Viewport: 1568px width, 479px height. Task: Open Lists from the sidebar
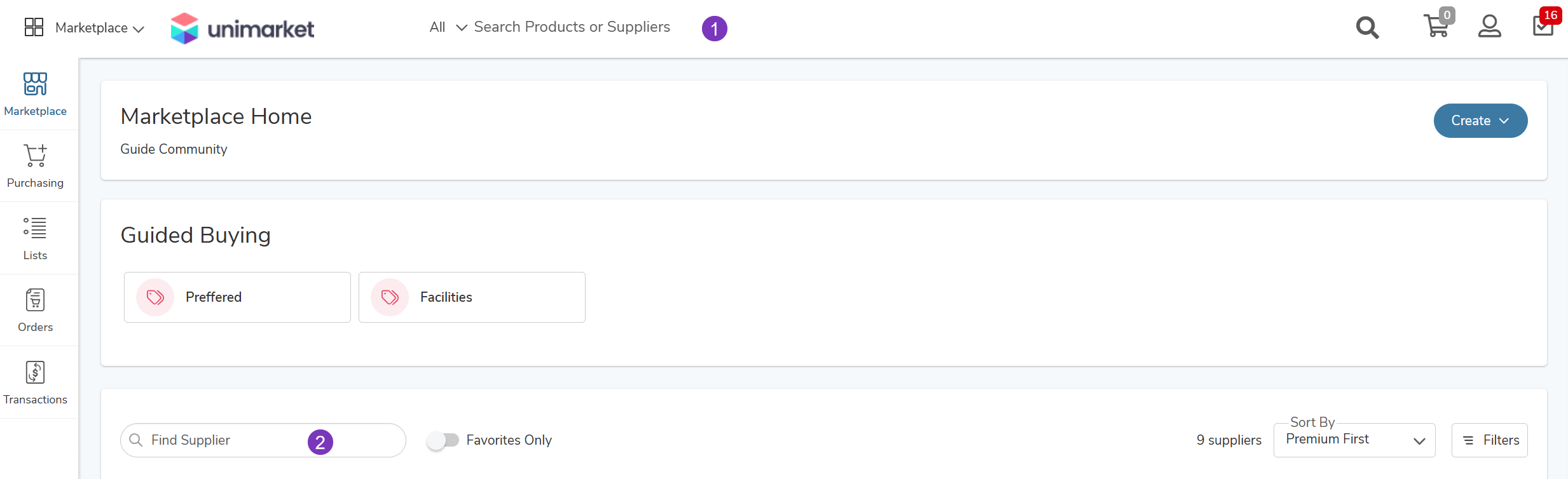click(x=35, y=238)
